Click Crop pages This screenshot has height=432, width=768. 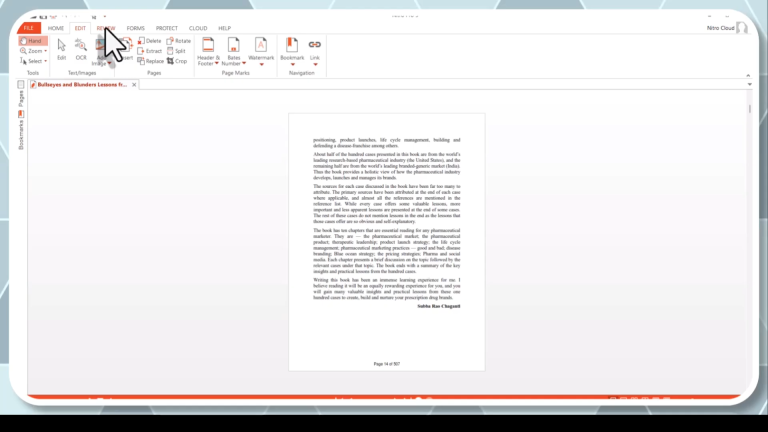[177, 61]
